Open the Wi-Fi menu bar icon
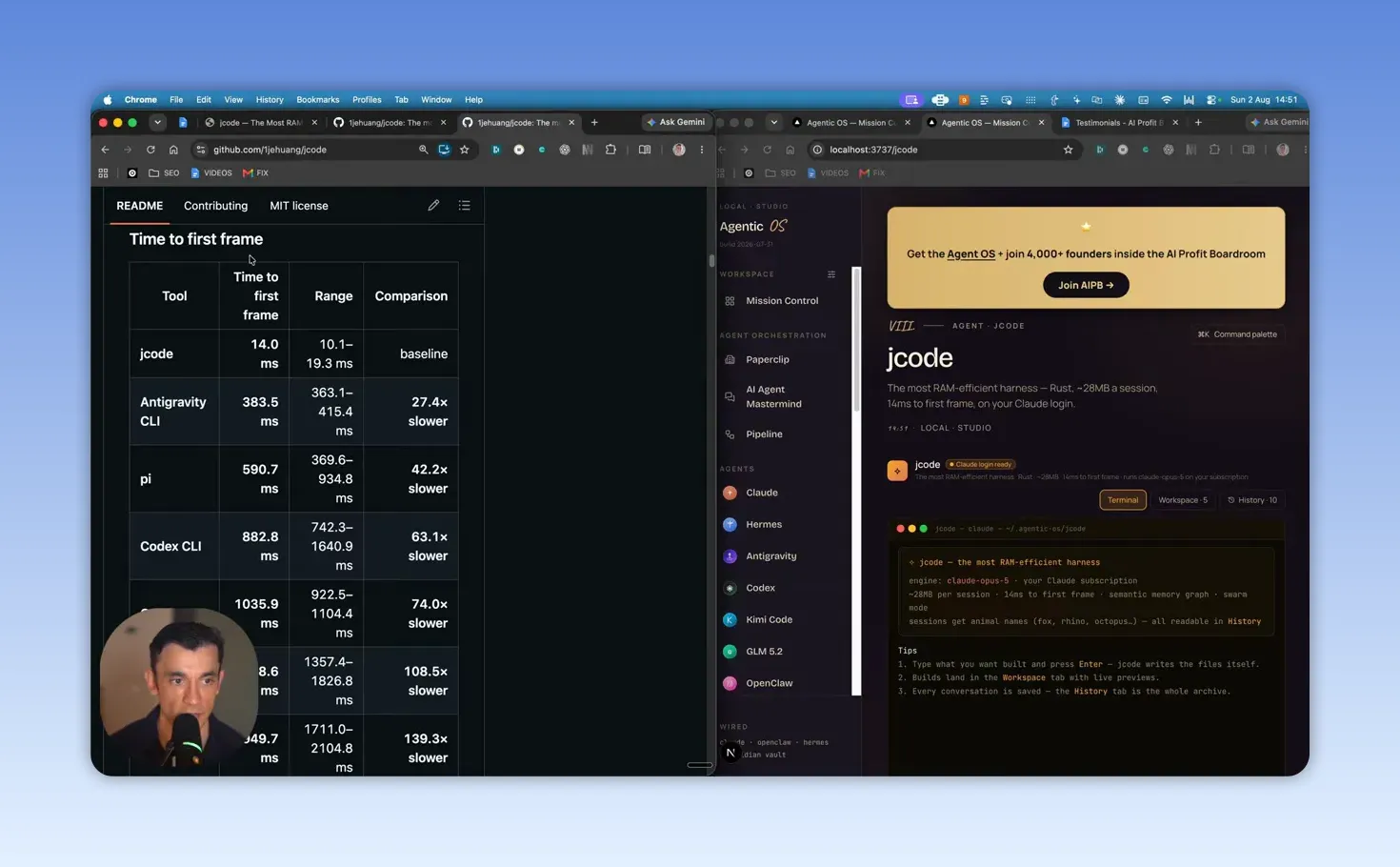Viewport: 1400px width, 867px height. [x=1166, y=99]
